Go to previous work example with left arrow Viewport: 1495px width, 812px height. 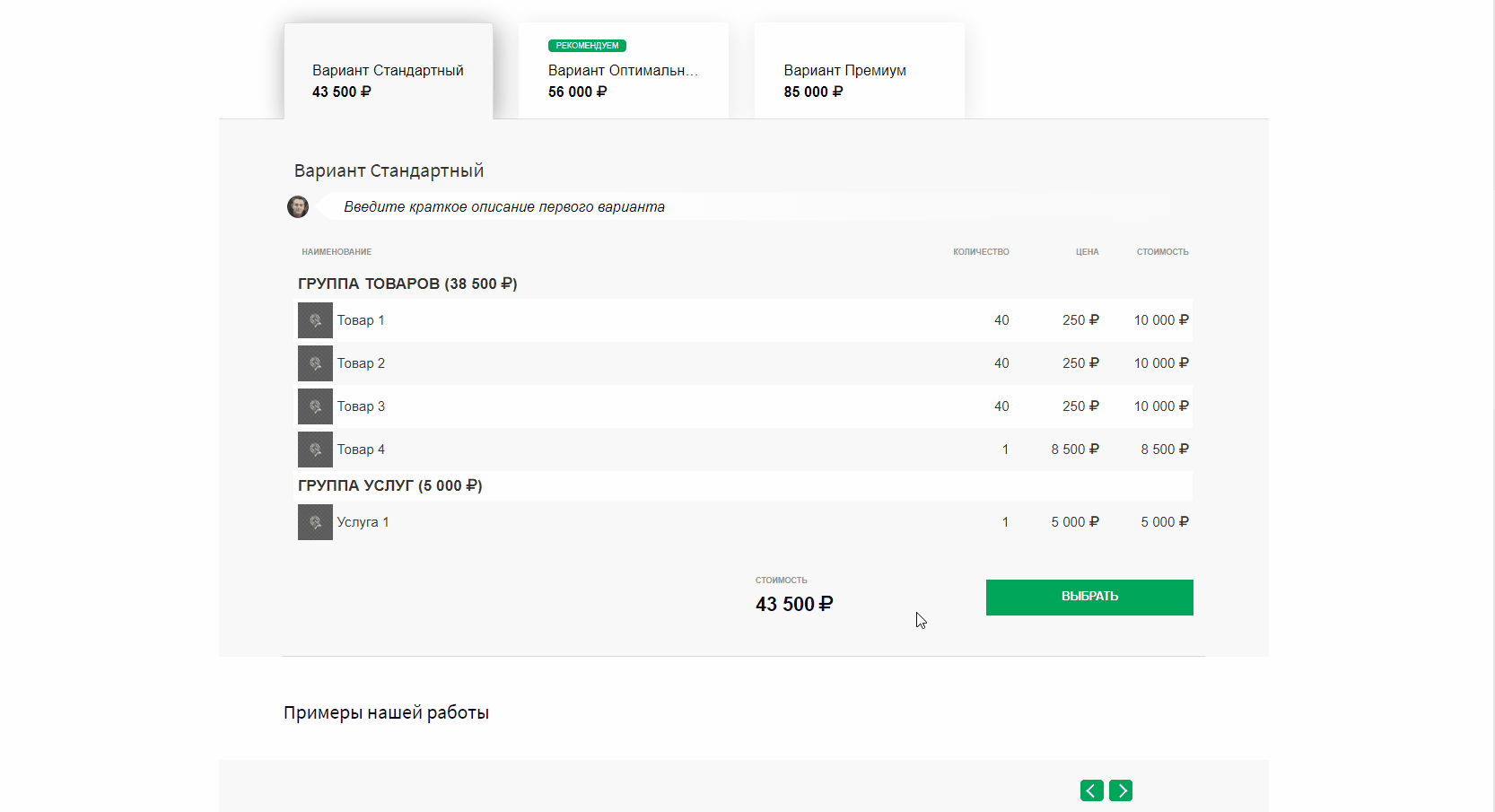pos(1091,790)
